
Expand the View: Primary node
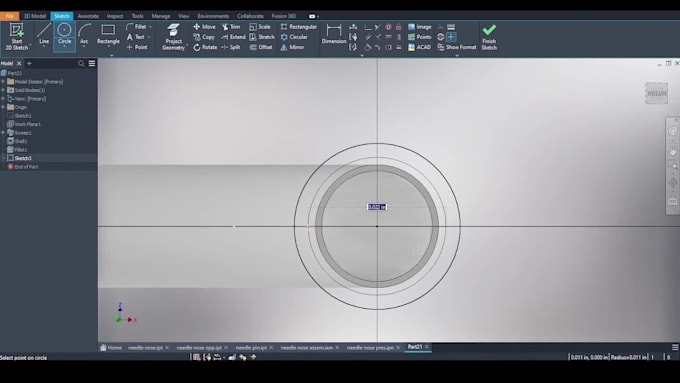[3, 98]
